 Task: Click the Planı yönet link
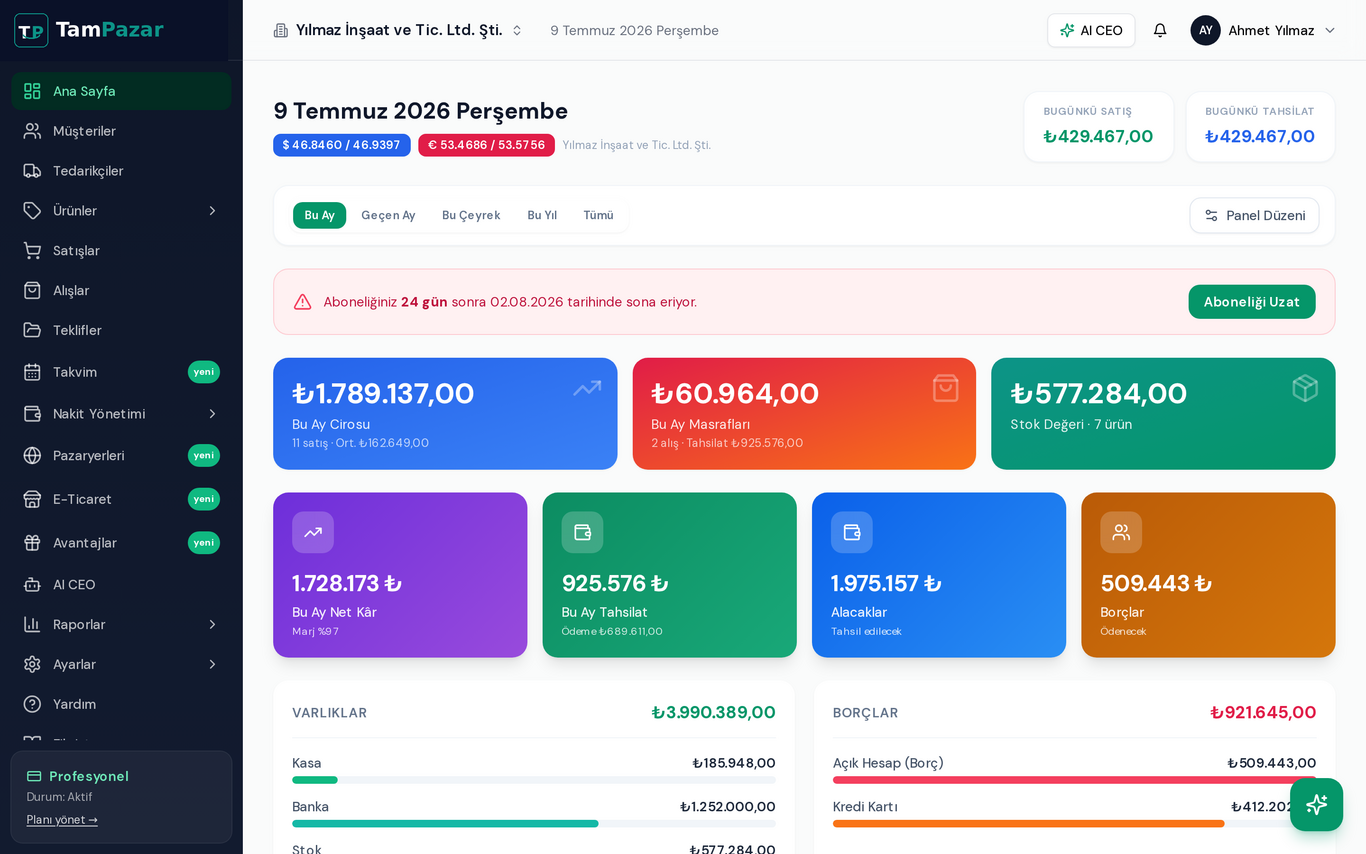coord(62,820)
